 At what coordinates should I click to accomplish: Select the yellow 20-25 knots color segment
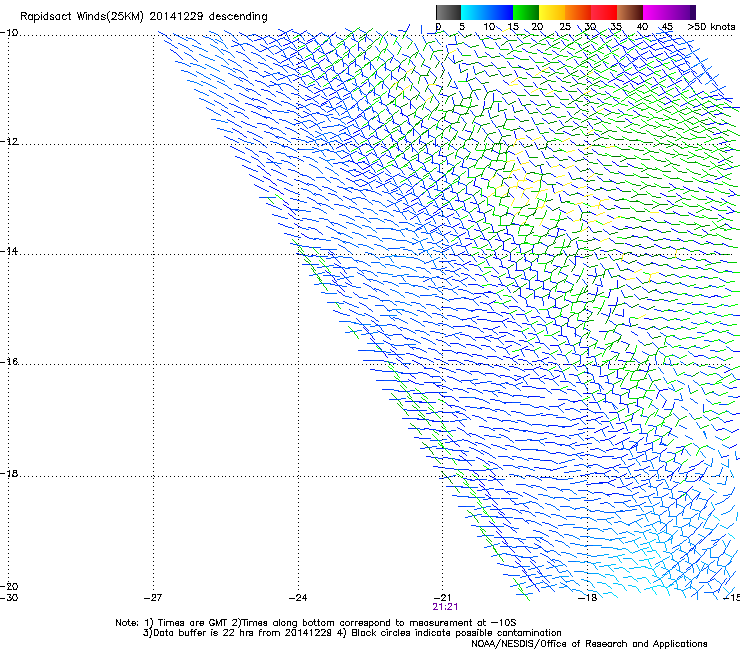click(x=552, y=12)
